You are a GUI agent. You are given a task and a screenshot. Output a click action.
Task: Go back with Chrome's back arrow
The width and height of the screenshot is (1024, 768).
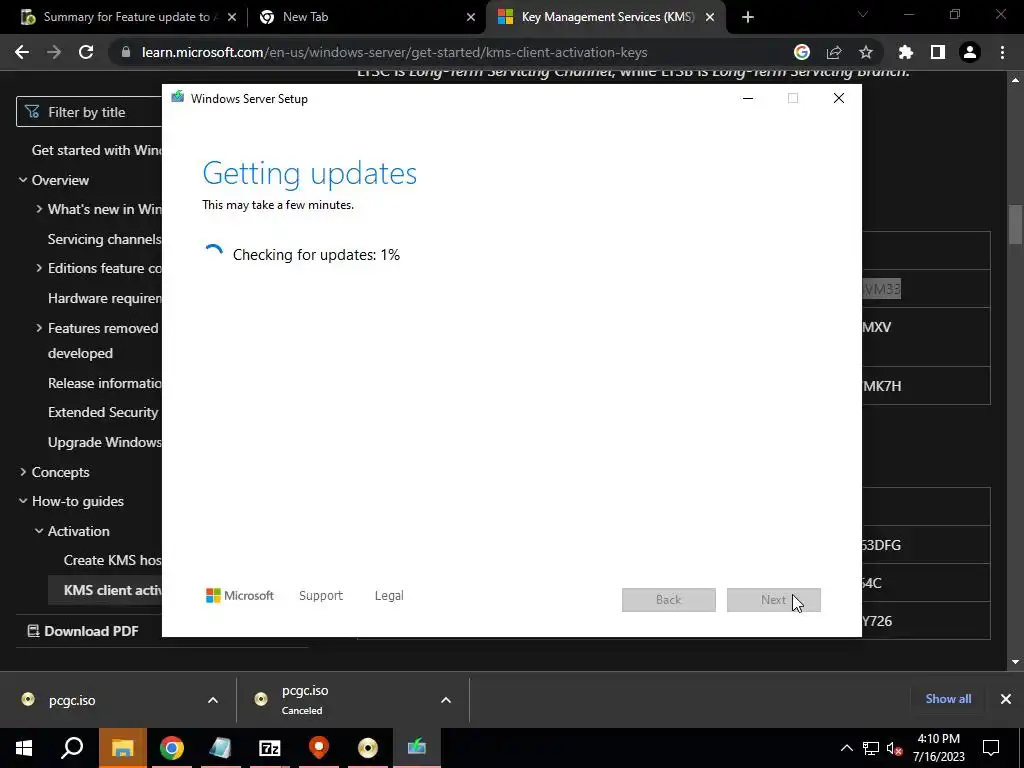(22, 52)
